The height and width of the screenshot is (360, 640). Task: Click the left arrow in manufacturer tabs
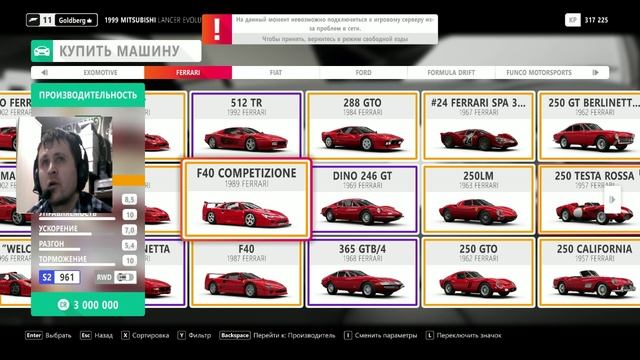coord(44,73)
